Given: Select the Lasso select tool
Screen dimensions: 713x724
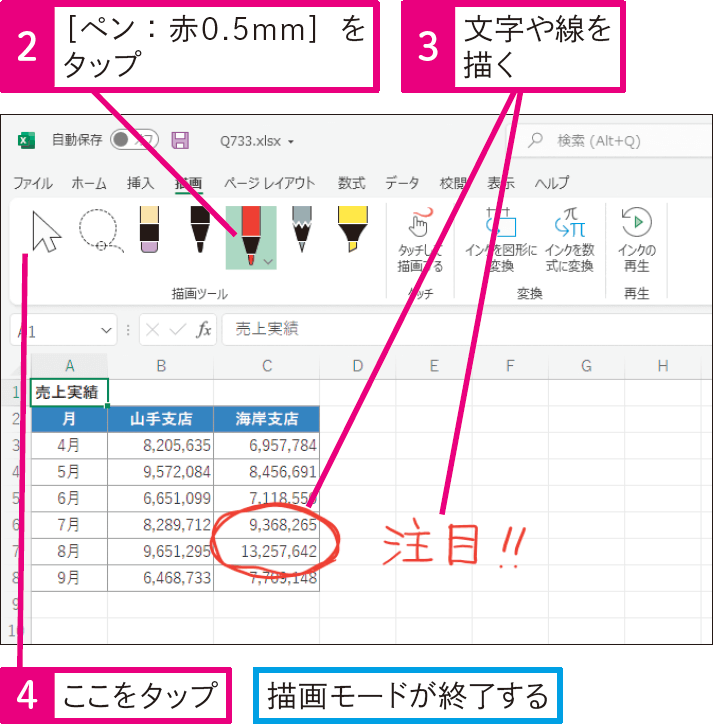Looking at the screenshot, I should click(100, 231).
